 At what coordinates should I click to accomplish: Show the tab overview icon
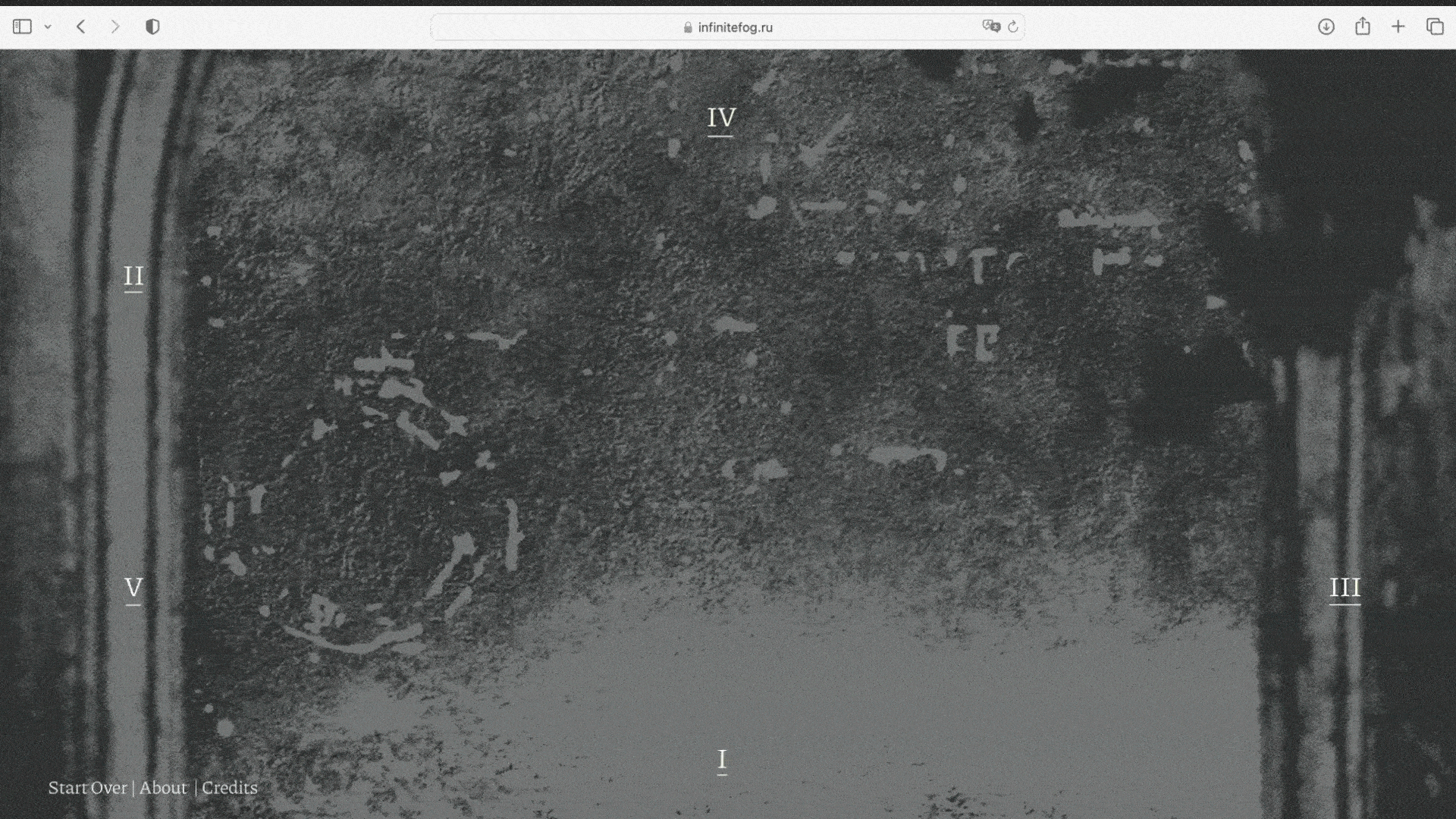pyautogui.click(x=1434, y=27)
